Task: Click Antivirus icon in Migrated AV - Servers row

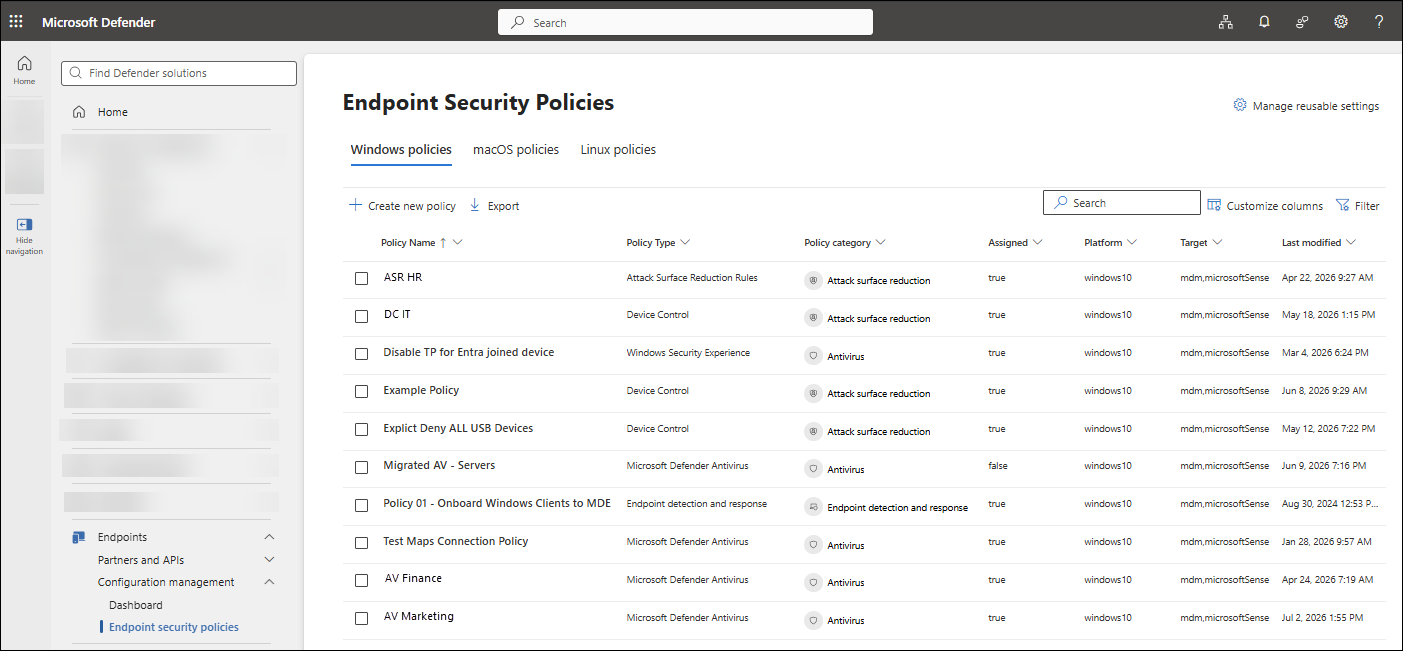Action: tap(813, 469)
